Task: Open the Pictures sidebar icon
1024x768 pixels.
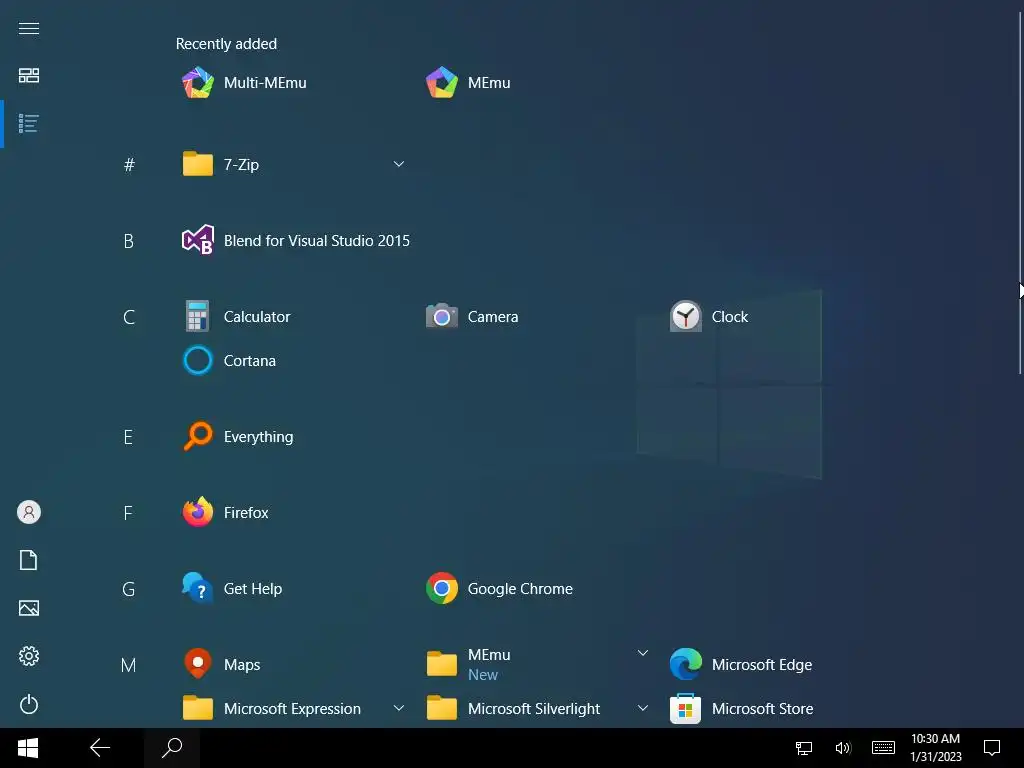Action: coord(29,608)
